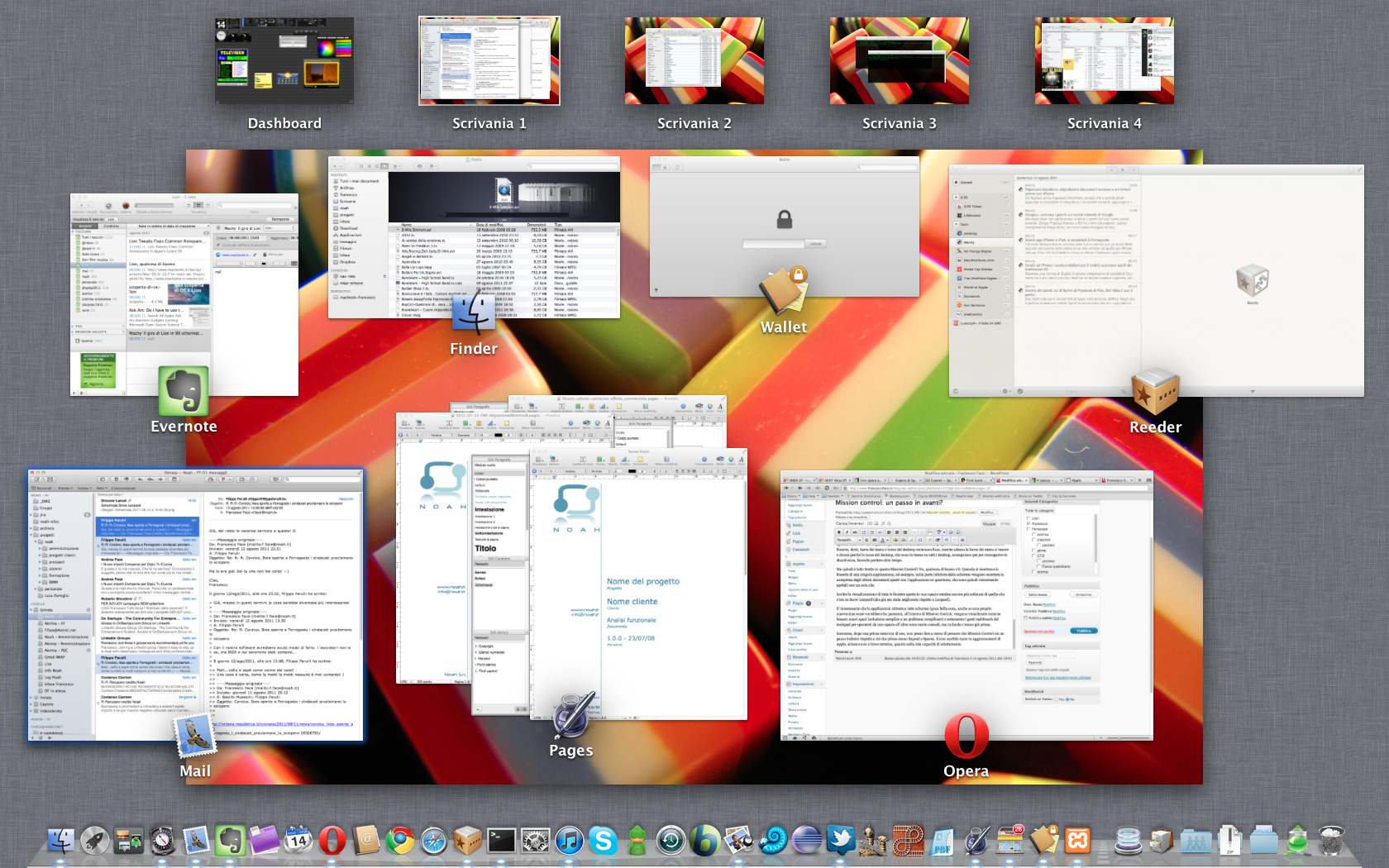The height and width of the screenshot is (868, 1389).
Task: Switch to the Scrivania 3 desktop
Action: [900, 61]
